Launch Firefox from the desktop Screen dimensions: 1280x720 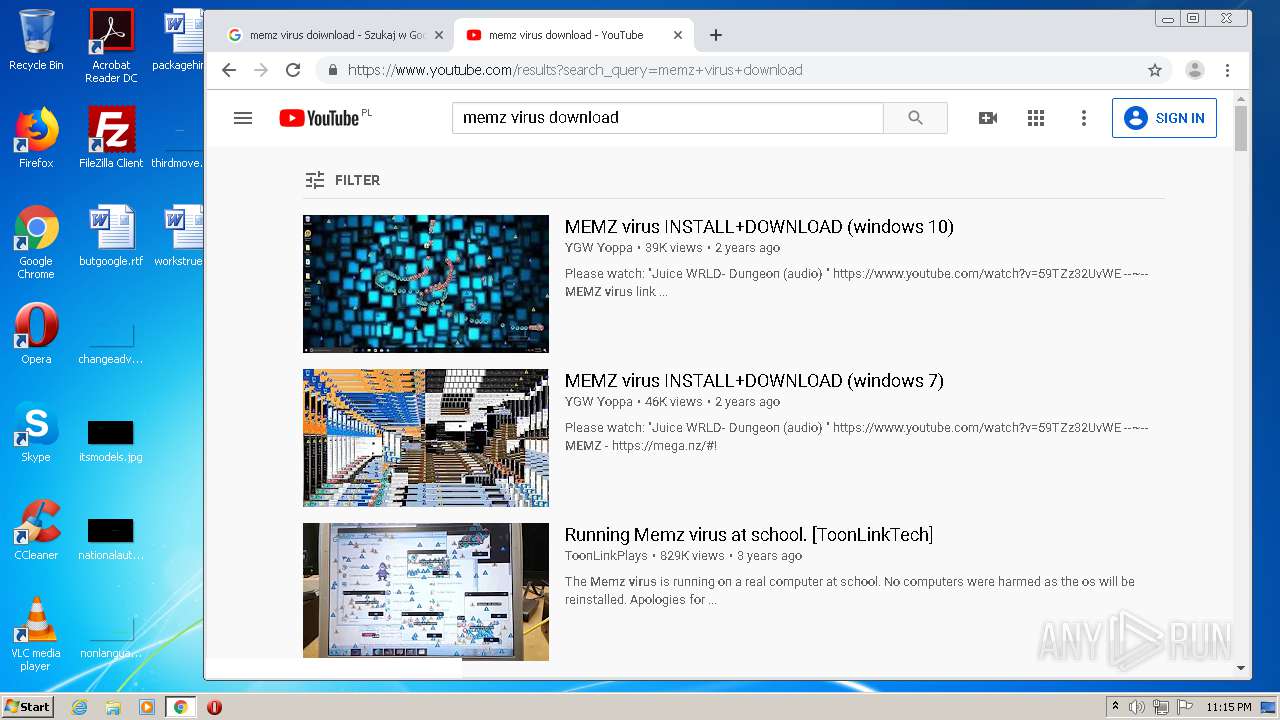coord(36,138)
